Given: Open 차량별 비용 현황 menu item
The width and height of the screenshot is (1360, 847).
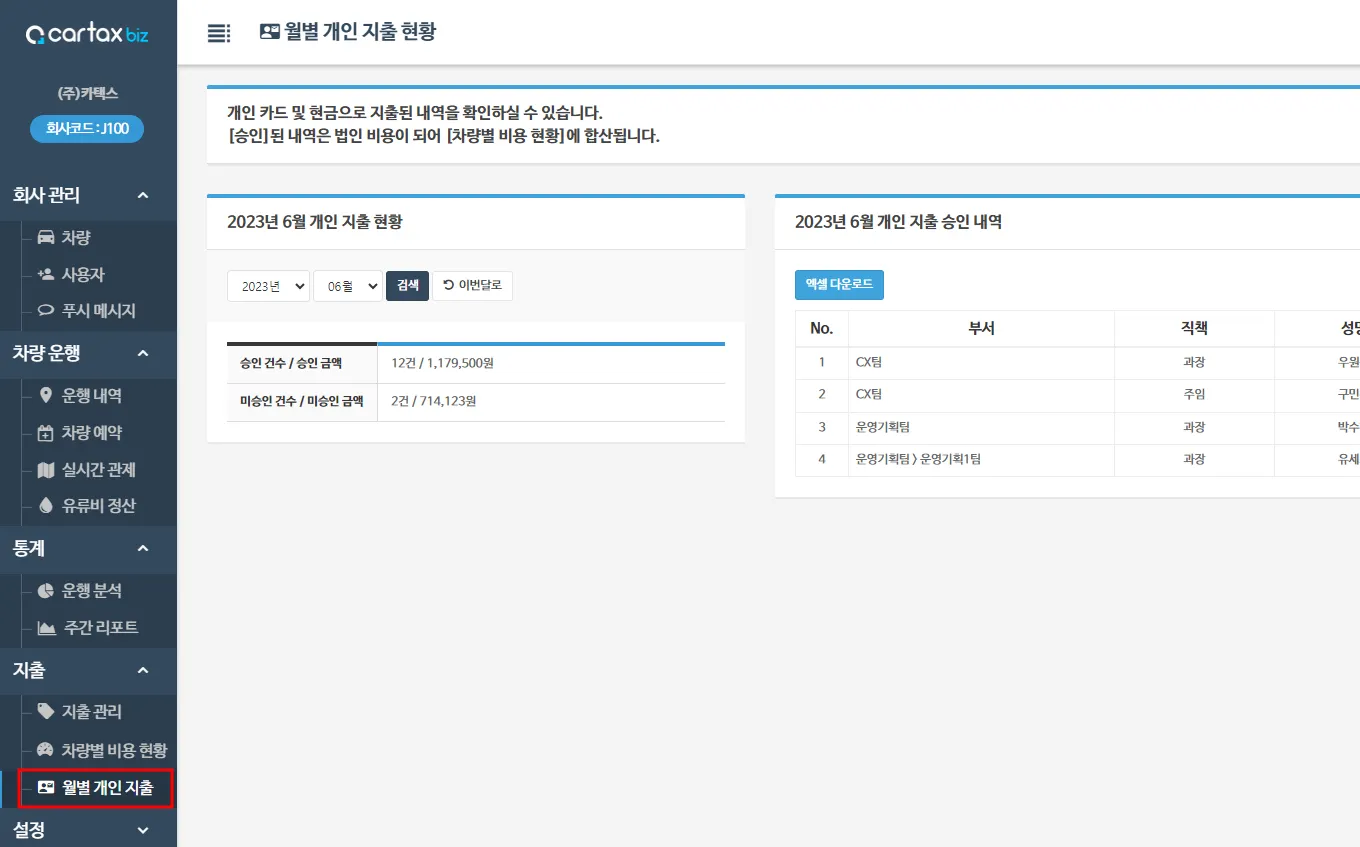Looking at the screenshot, I should 114,750.
